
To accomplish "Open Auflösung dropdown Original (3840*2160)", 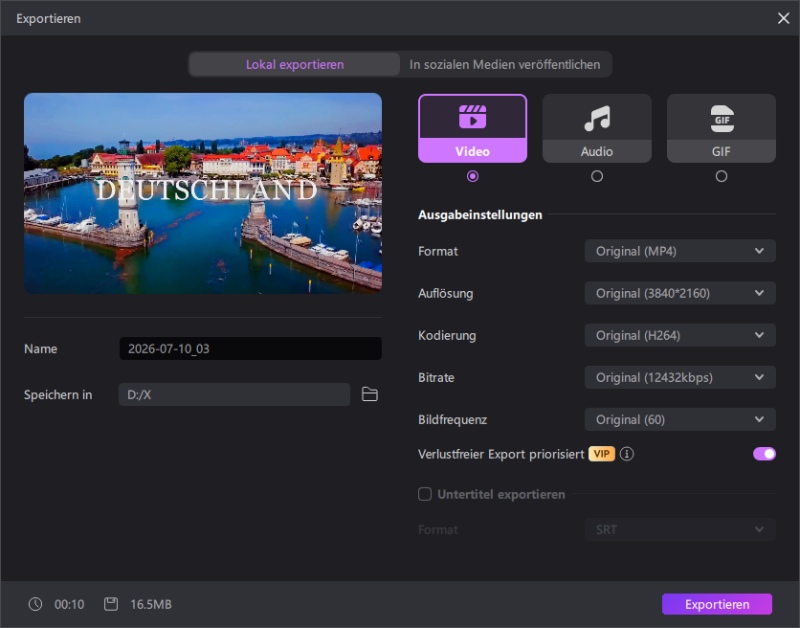I will [680, 293].
